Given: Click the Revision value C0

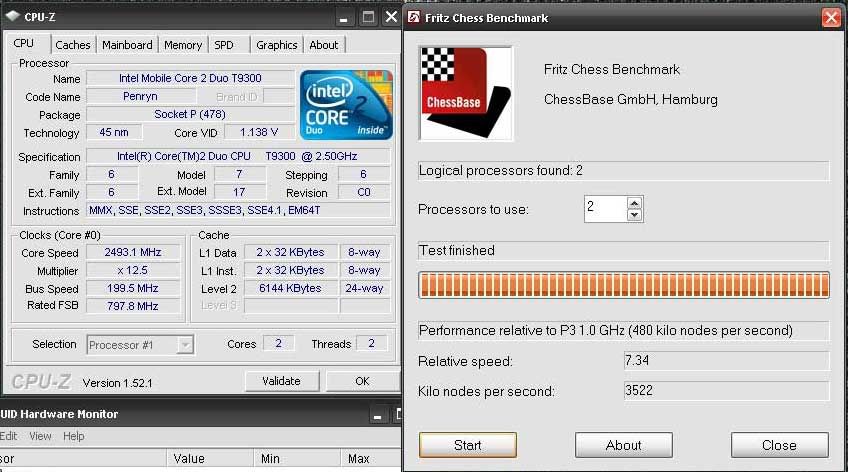Looking at the screenshot, I should [364, 192].
